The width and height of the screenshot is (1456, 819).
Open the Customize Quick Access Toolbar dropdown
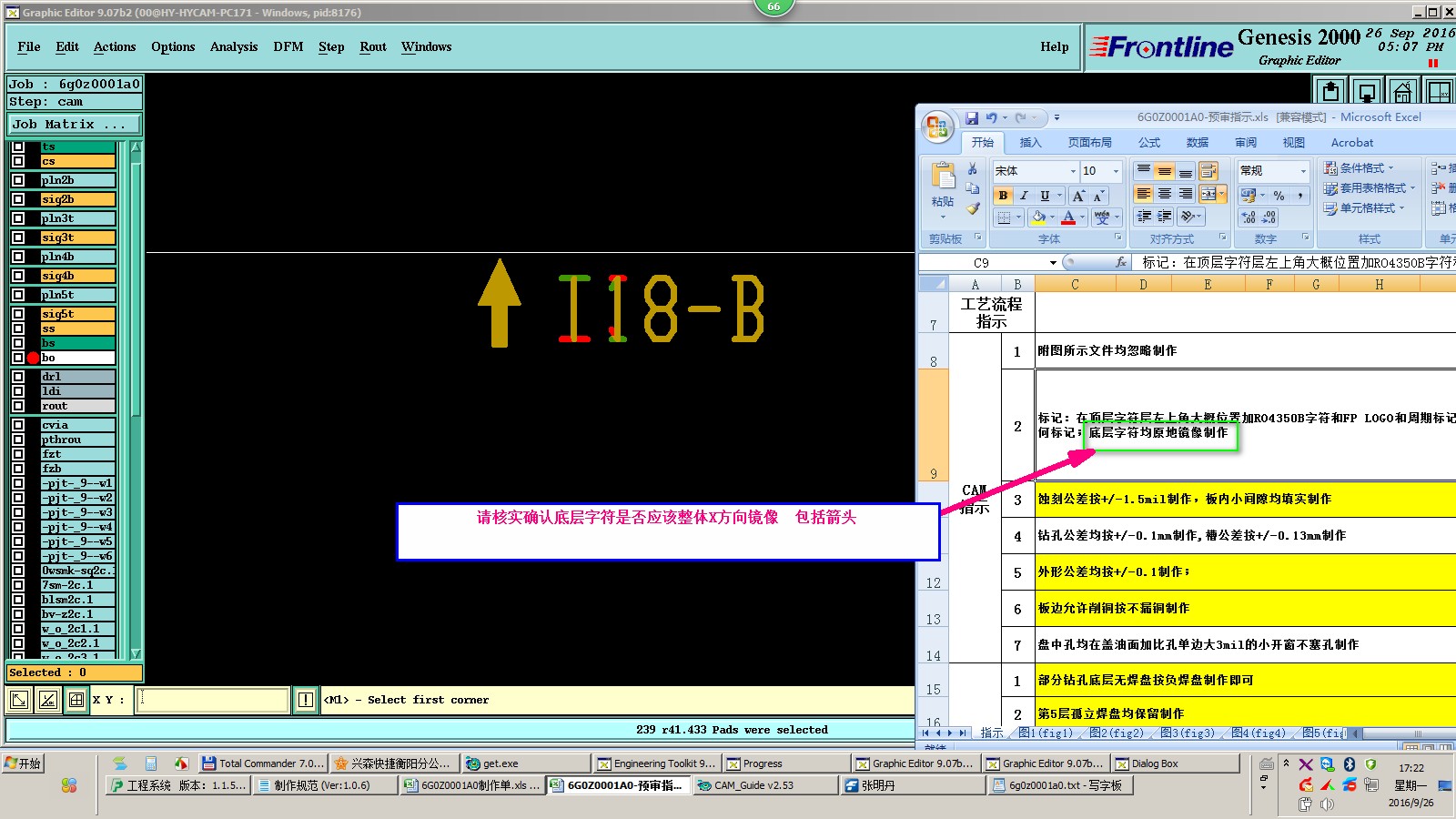point(1057,117)
